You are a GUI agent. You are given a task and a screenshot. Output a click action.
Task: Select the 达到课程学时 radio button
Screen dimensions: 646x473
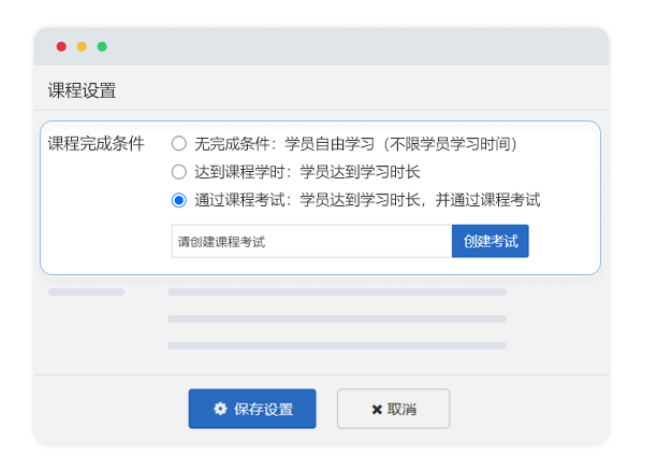(179, 171)
